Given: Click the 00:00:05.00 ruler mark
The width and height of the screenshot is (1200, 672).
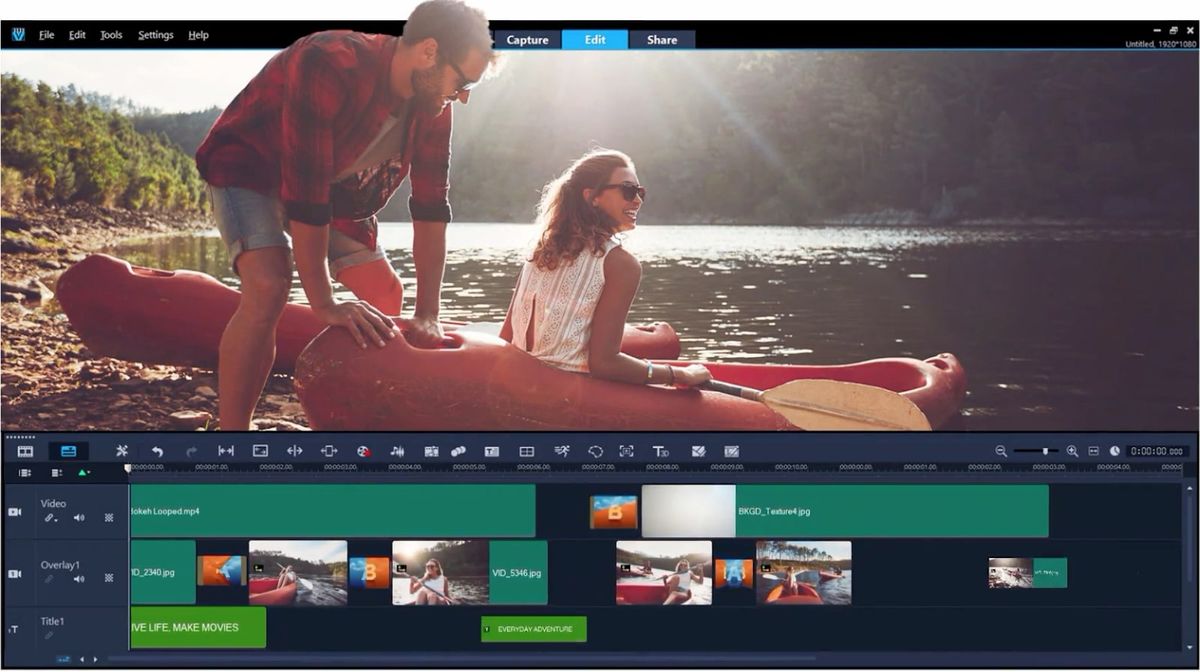Looking at the screenshot, I should point(468,467).
